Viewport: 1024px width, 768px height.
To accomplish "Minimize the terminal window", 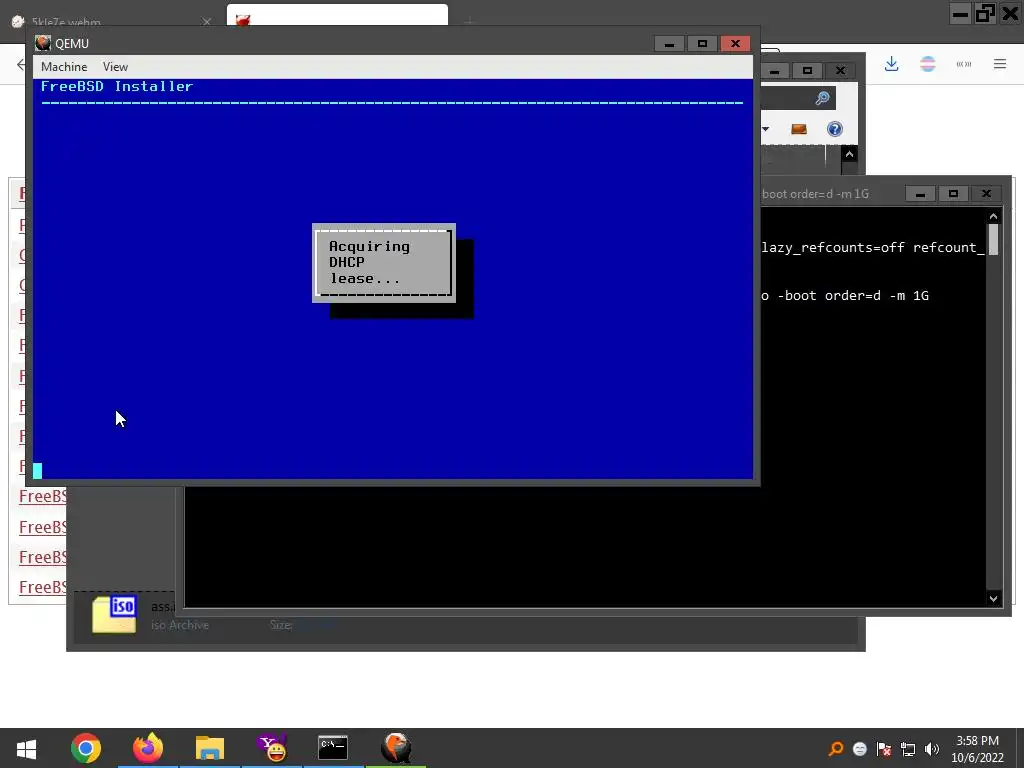I will (x=920, y=194).
